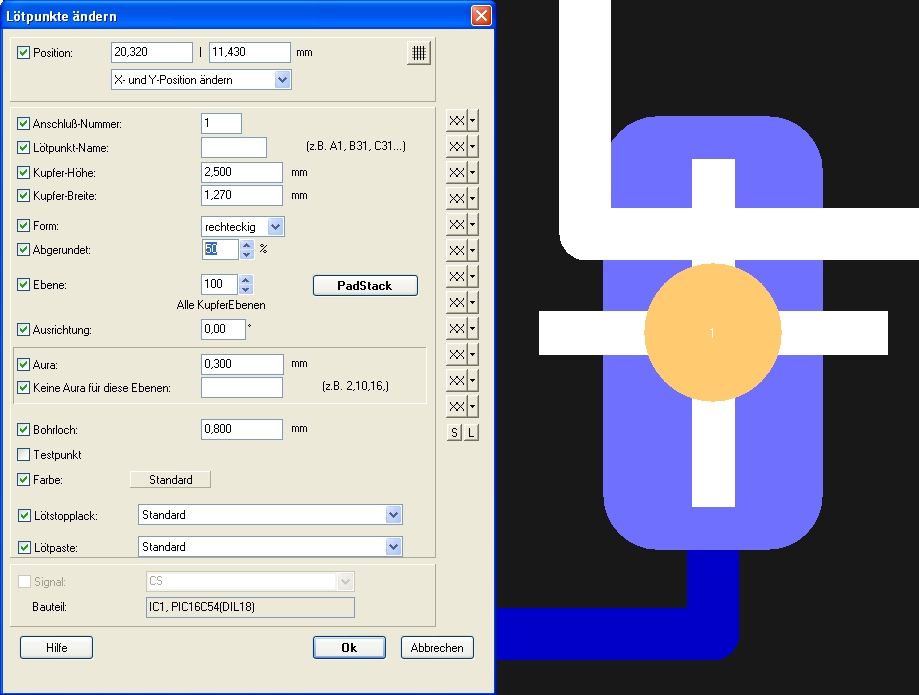Open the Form dropdown showing rechteckig

point(276,227)
